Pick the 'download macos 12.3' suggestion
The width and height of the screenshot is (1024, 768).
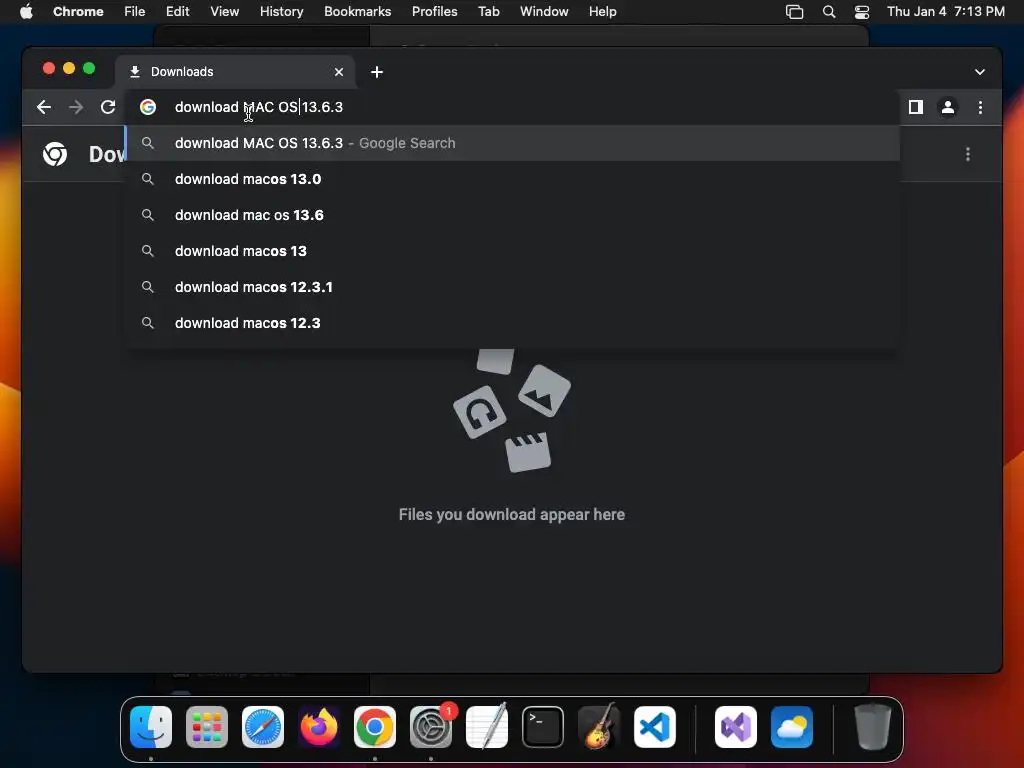click(x=513, y=323)
